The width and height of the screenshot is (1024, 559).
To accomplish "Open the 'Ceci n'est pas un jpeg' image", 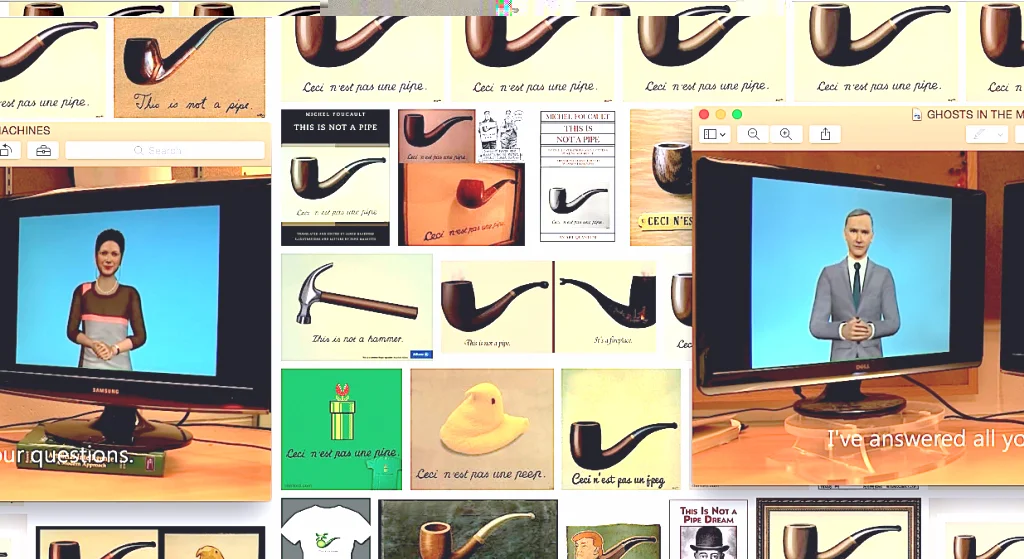I will coord(620,429).
